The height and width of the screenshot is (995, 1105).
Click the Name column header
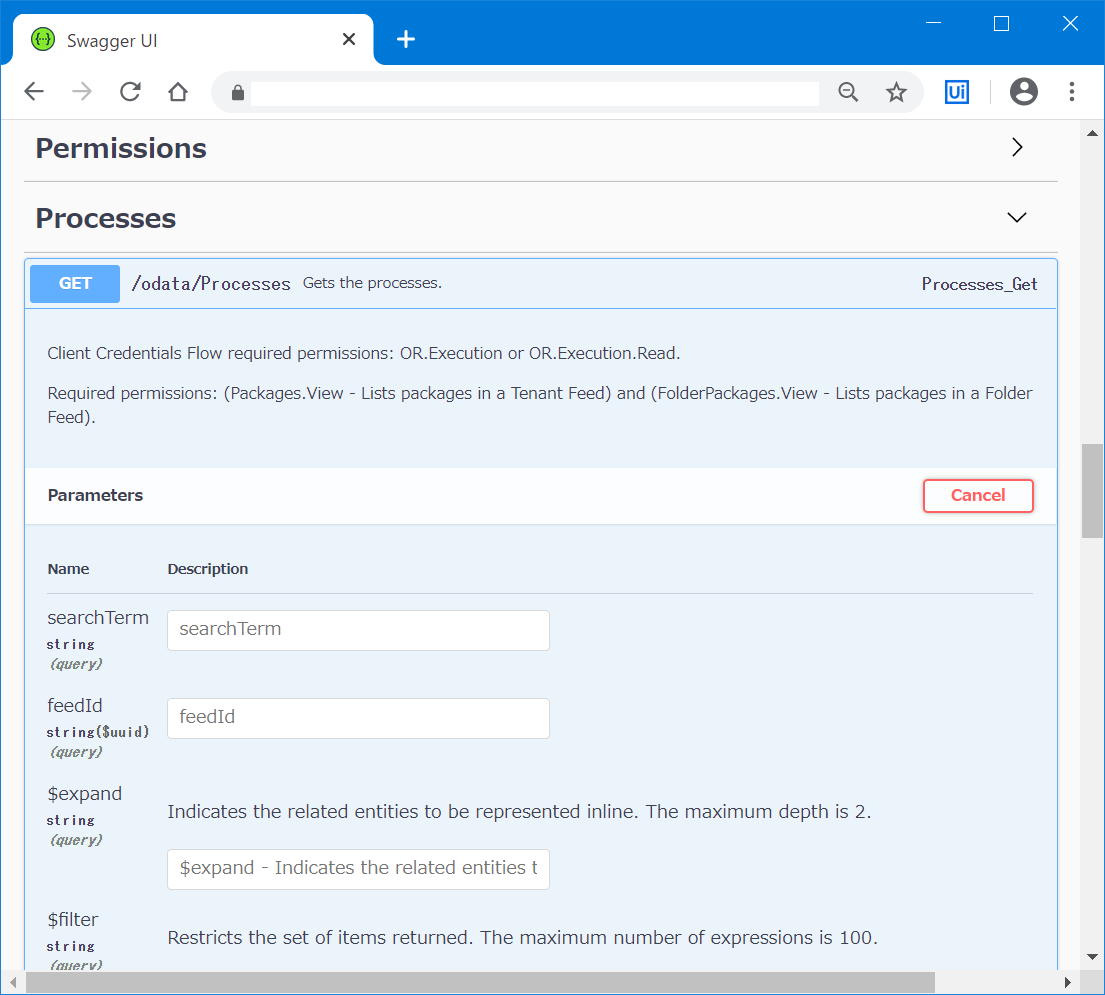pyautogui.click(x=68, y=569)
